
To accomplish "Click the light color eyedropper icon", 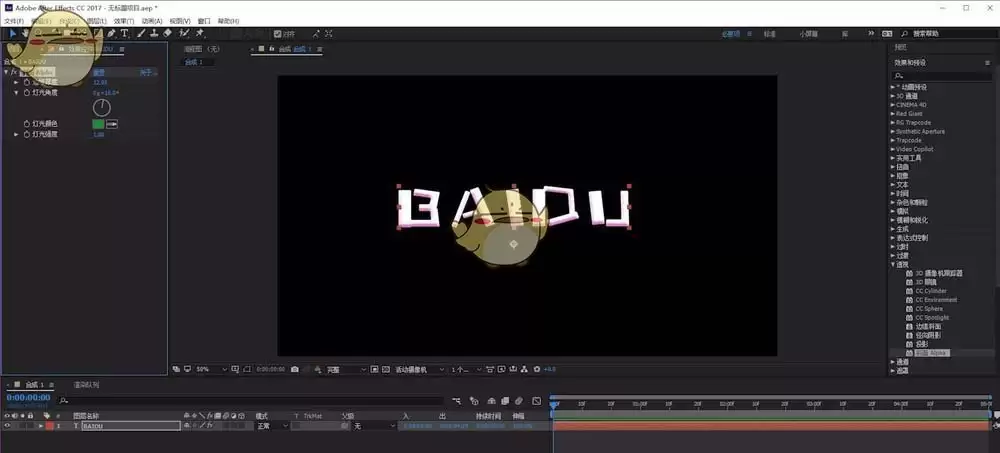I will (x=112, y=124).
